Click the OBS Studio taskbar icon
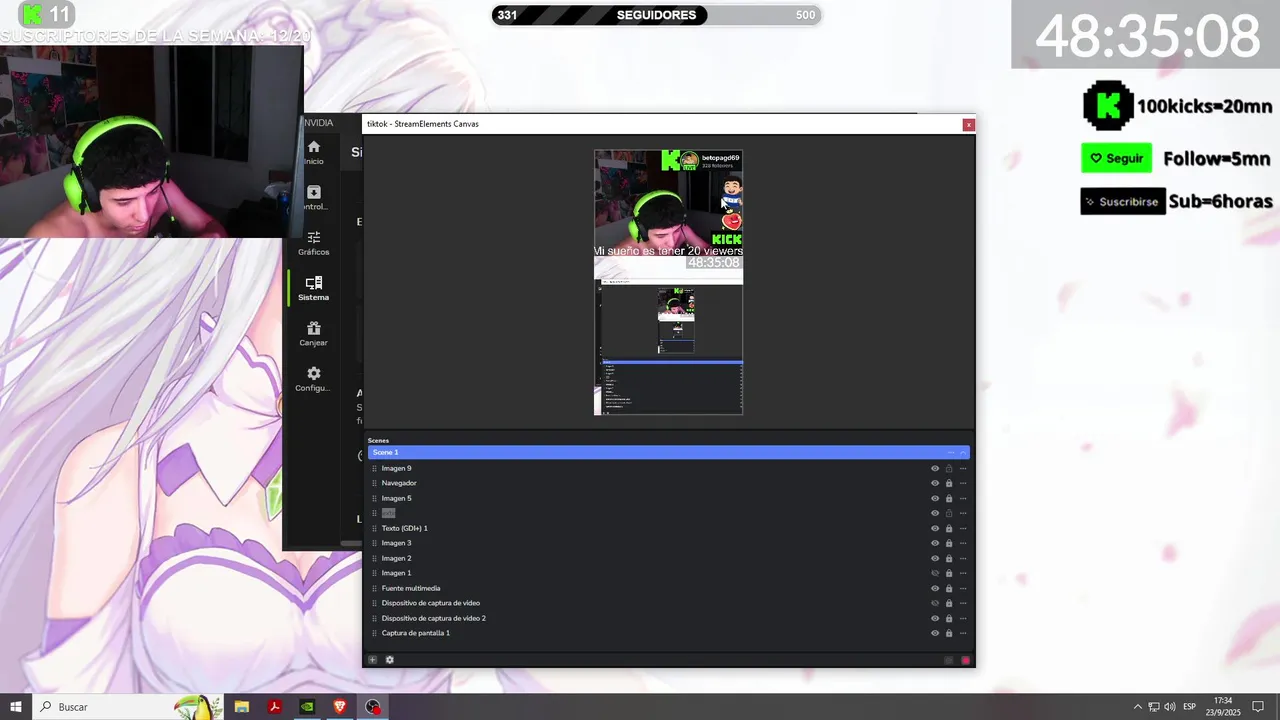The image size is (1280, 720). [373, 706]
